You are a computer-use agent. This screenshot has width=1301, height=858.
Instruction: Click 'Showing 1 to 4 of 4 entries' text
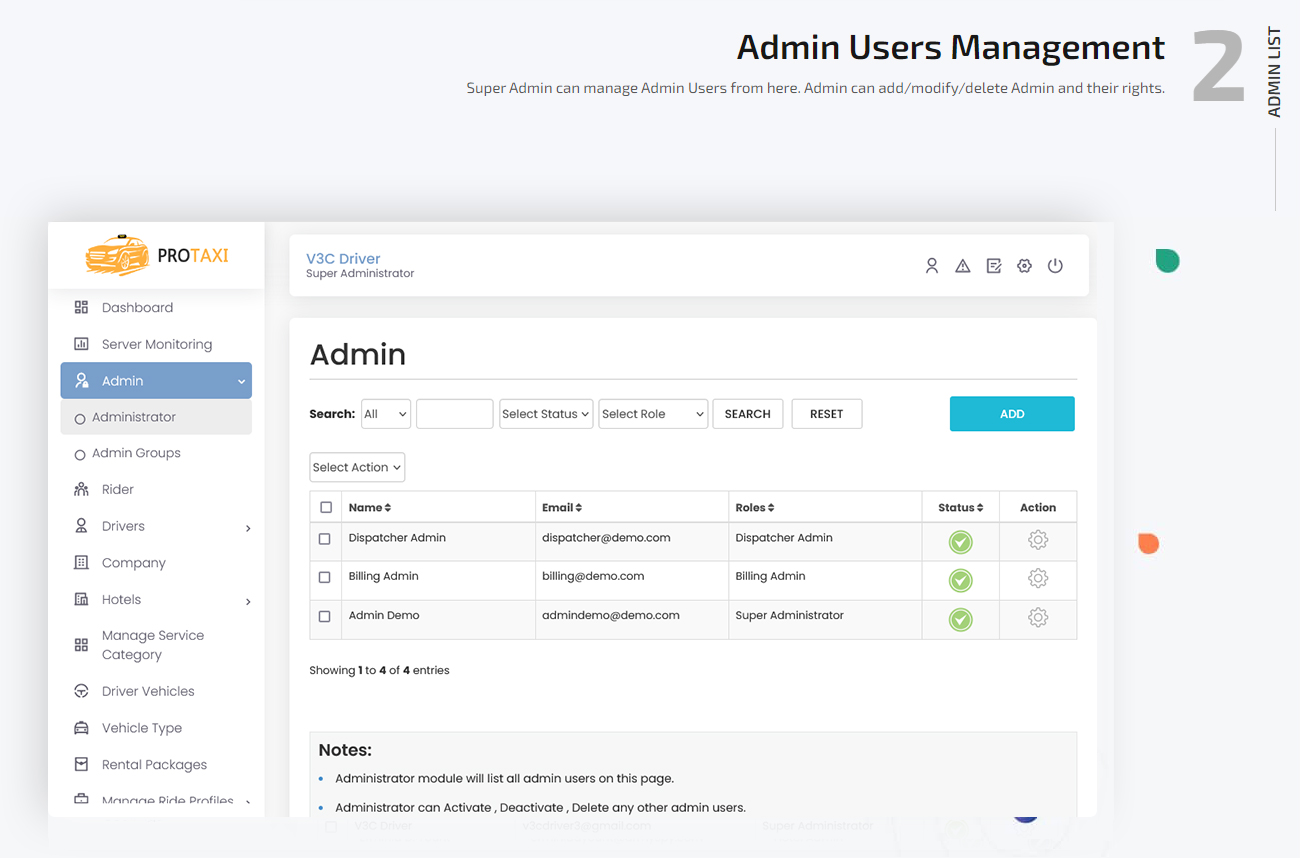379,670
